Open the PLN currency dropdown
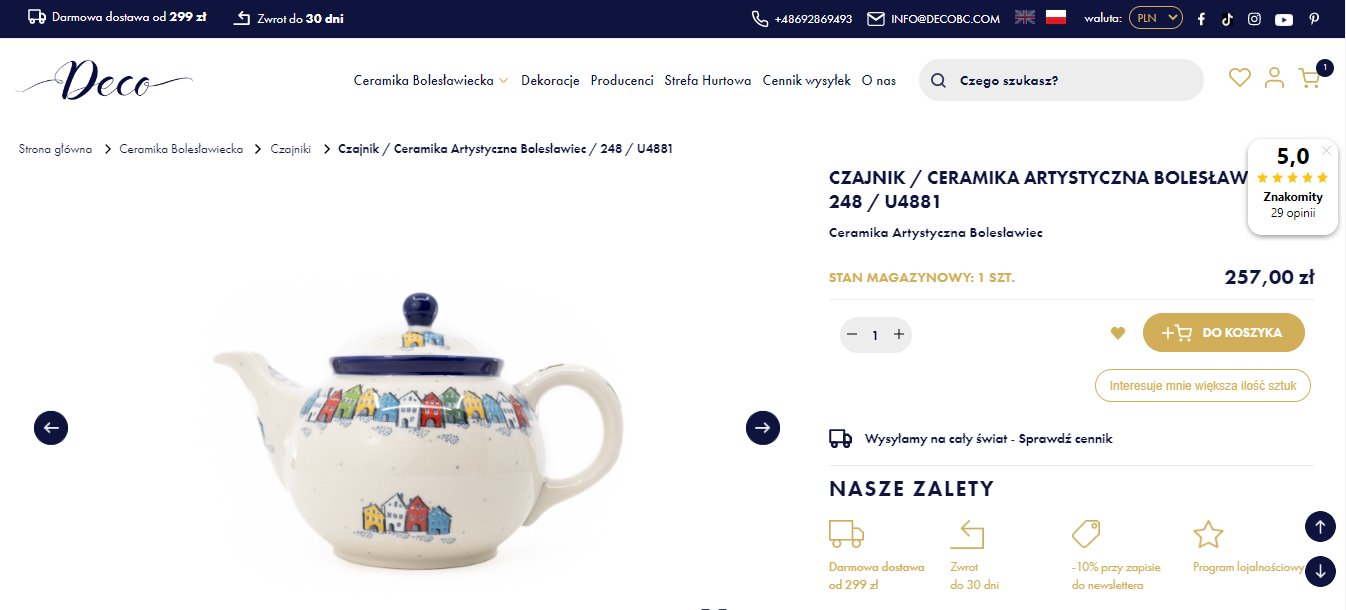 tap(1156, 18)
